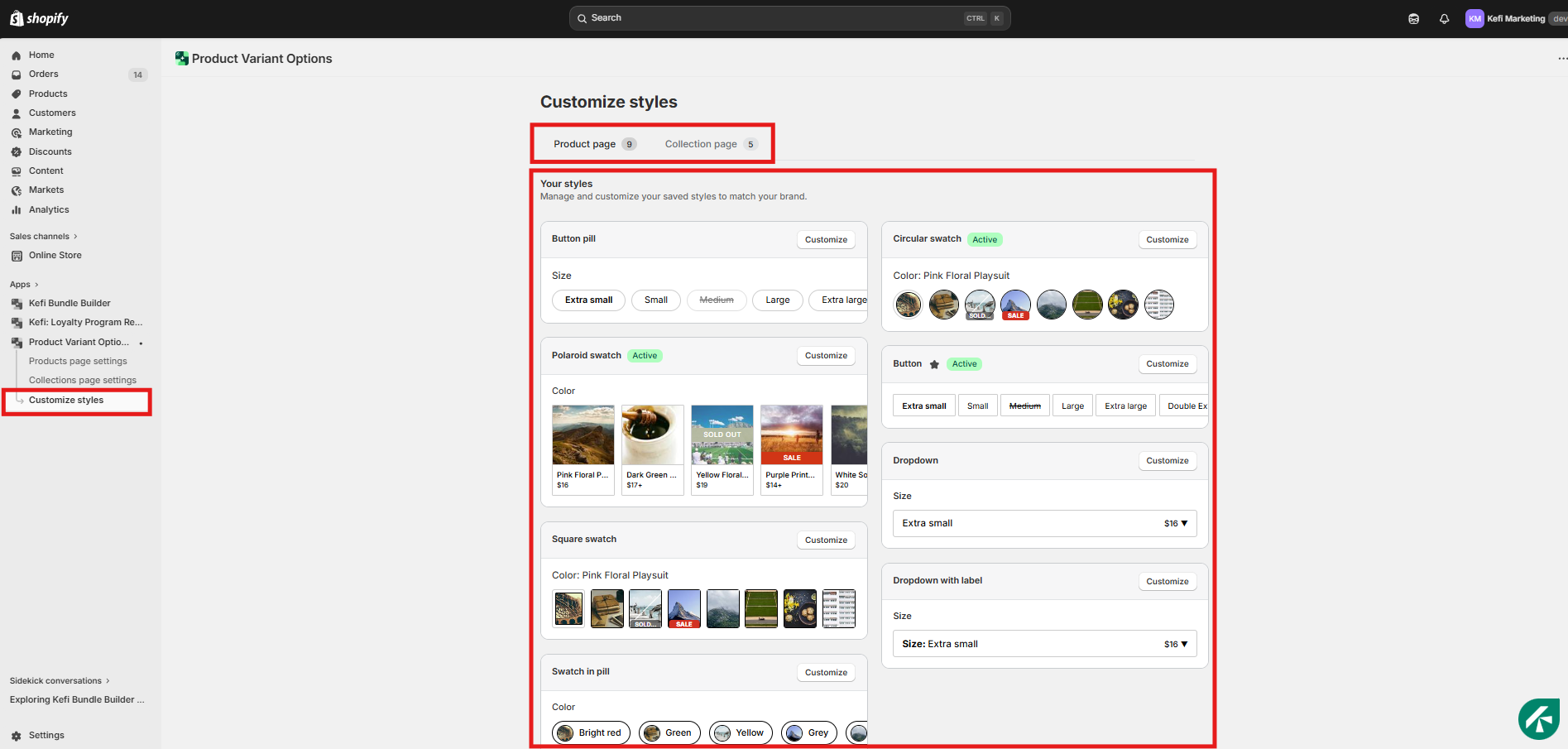Image resolution: width=1568 pixels, height=749 pixels.
Task: Click the star icon beside Button style
Action: tap(934, 364)
